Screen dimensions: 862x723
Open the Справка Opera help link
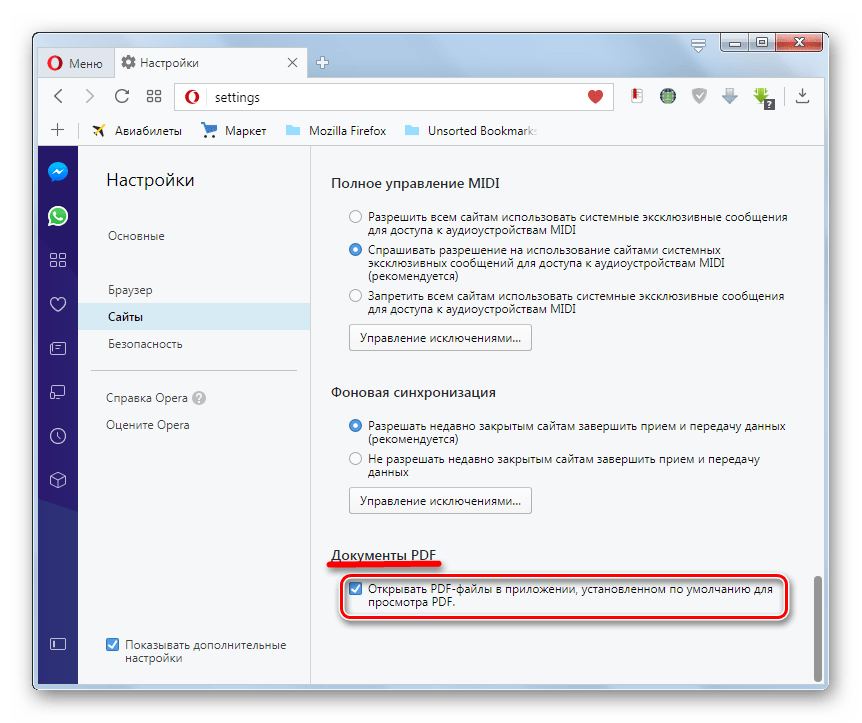147,398
